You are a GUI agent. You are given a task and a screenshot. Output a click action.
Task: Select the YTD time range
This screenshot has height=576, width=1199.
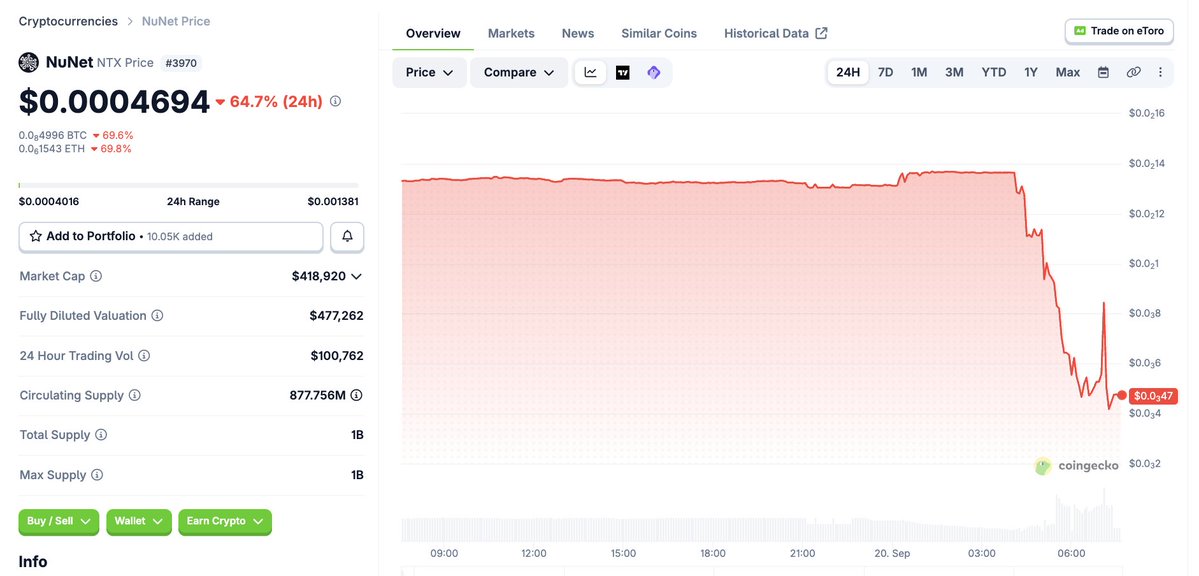coord(993,73)
